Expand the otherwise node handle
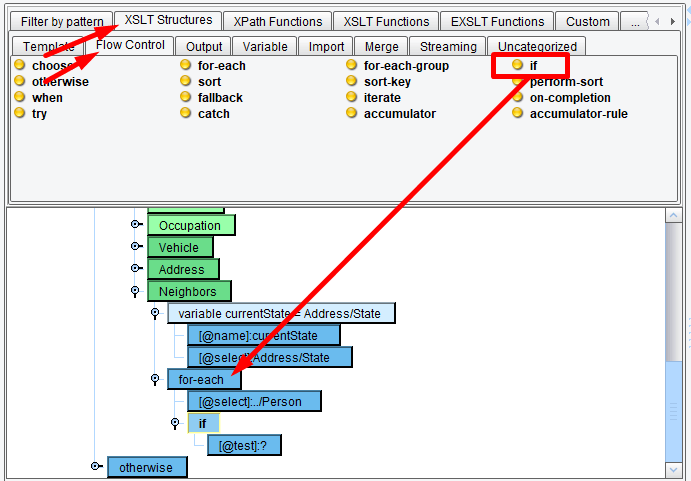The width and height of the screenshot is (691, 481). [x=95, y=466]
